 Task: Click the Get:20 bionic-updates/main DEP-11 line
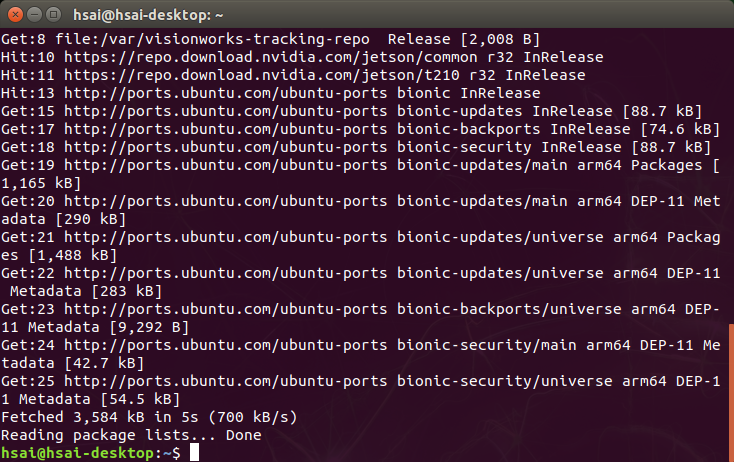tap(360, 201)
